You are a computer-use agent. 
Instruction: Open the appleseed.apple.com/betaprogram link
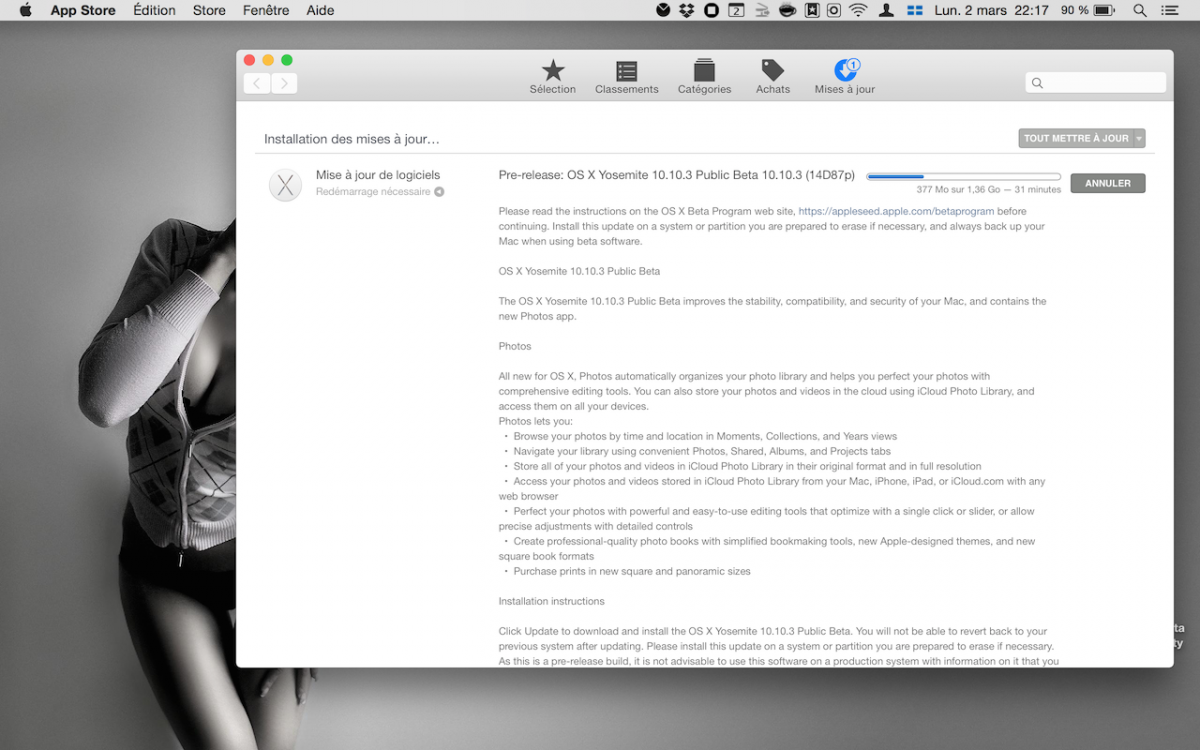point(896,211)
